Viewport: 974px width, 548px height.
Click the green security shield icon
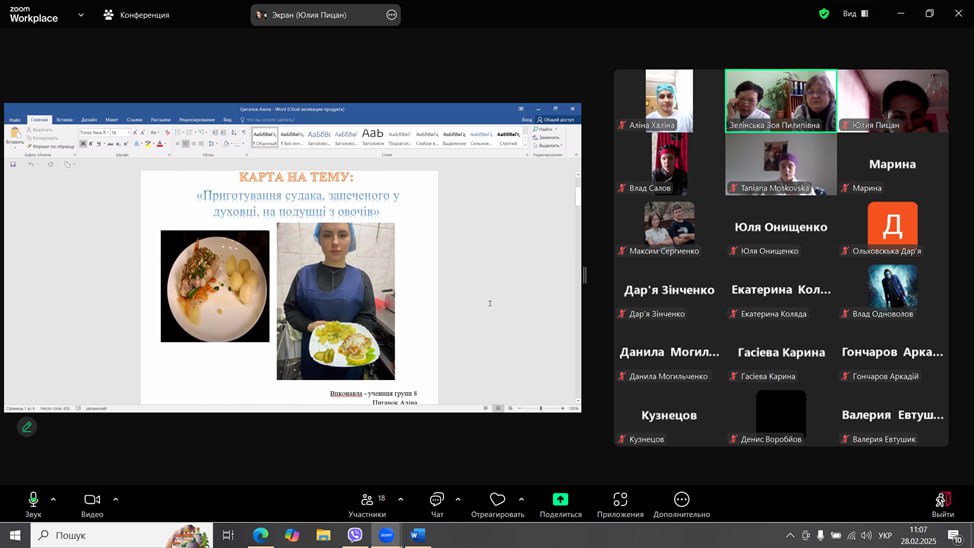(824, 14)
